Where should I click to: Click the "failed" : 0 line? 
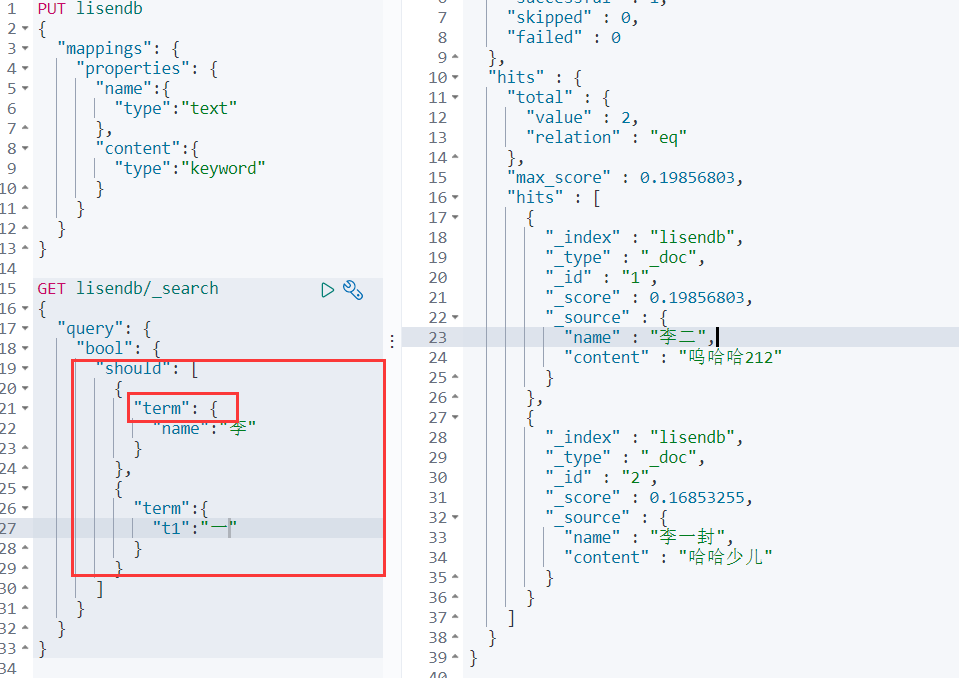564,38
